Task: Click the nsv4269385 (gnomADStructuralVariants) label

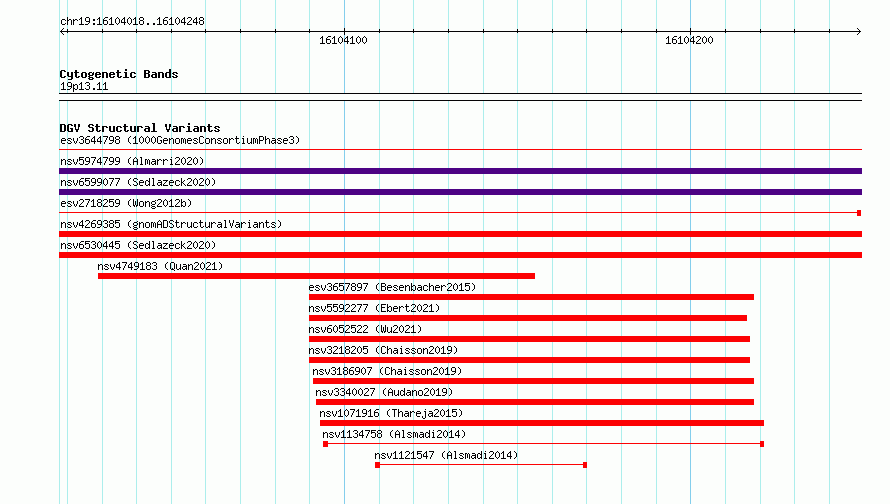Action: point(171,224)
